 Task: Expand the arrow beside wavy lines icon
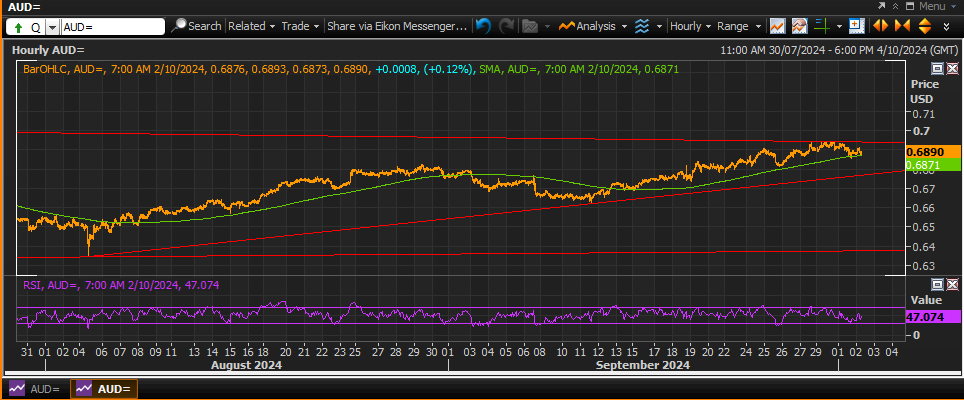659,26
